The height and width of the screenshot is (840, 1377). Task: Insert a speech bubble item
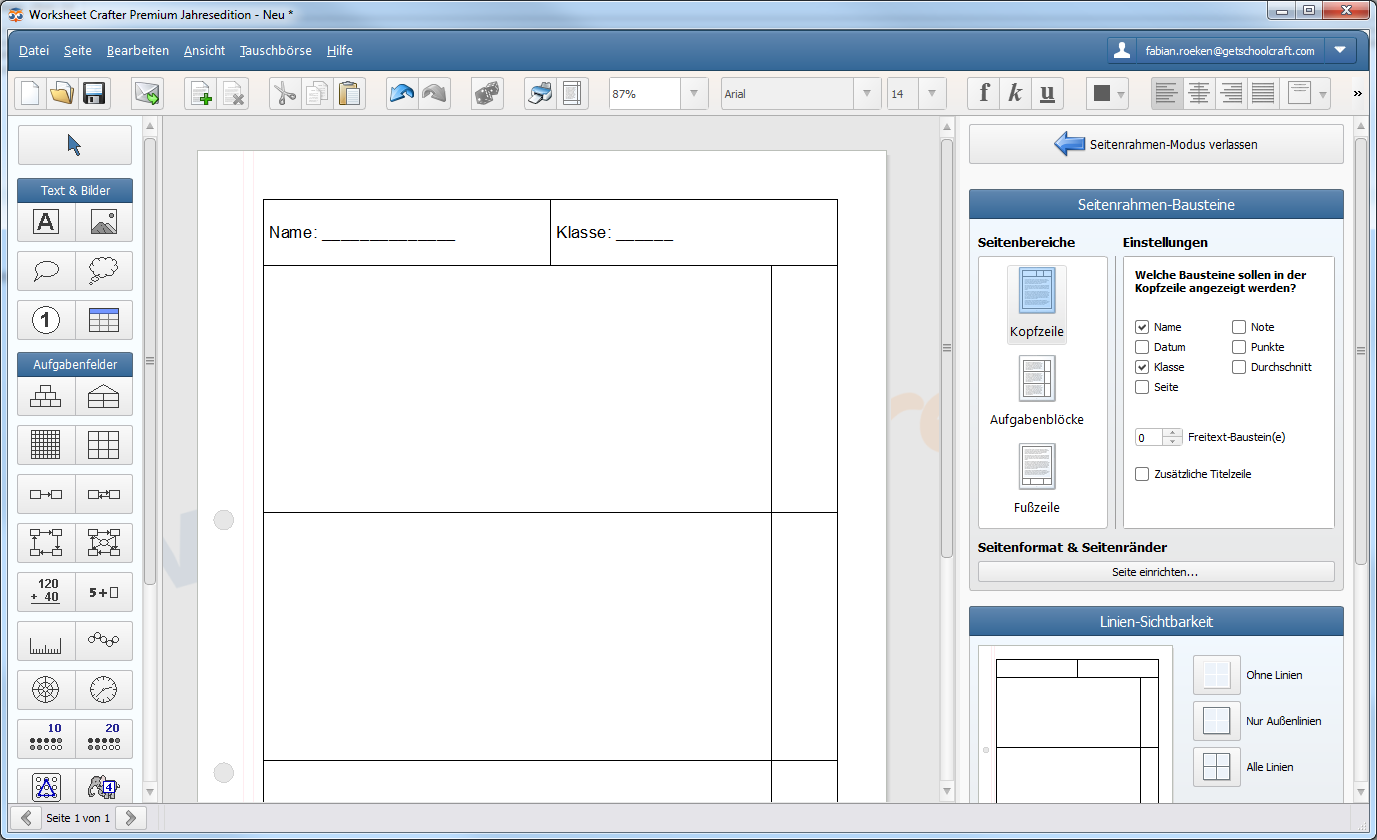(46, 270)
